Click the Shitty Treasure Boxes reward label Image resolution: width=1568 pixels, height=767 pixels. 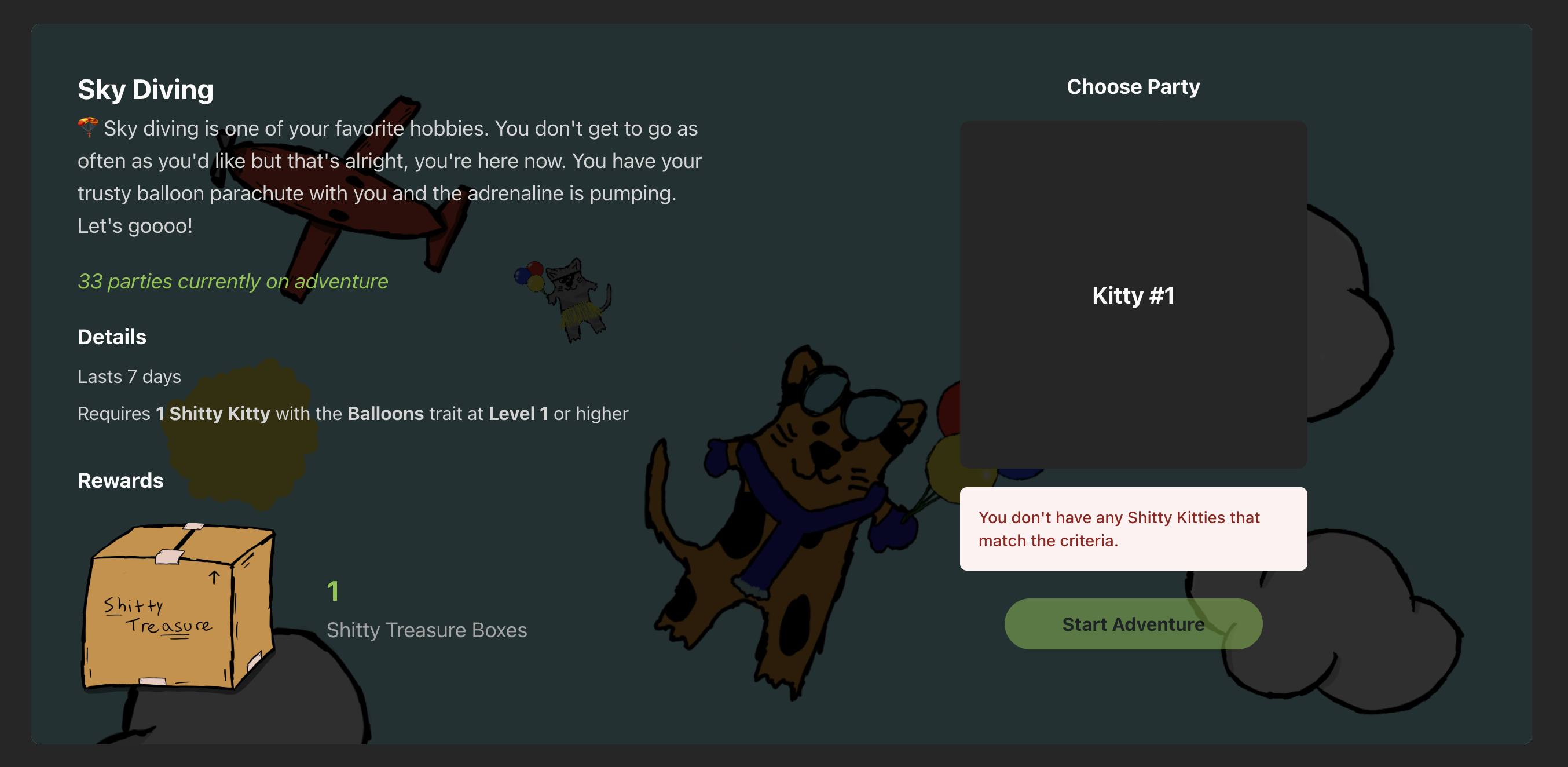427,630
